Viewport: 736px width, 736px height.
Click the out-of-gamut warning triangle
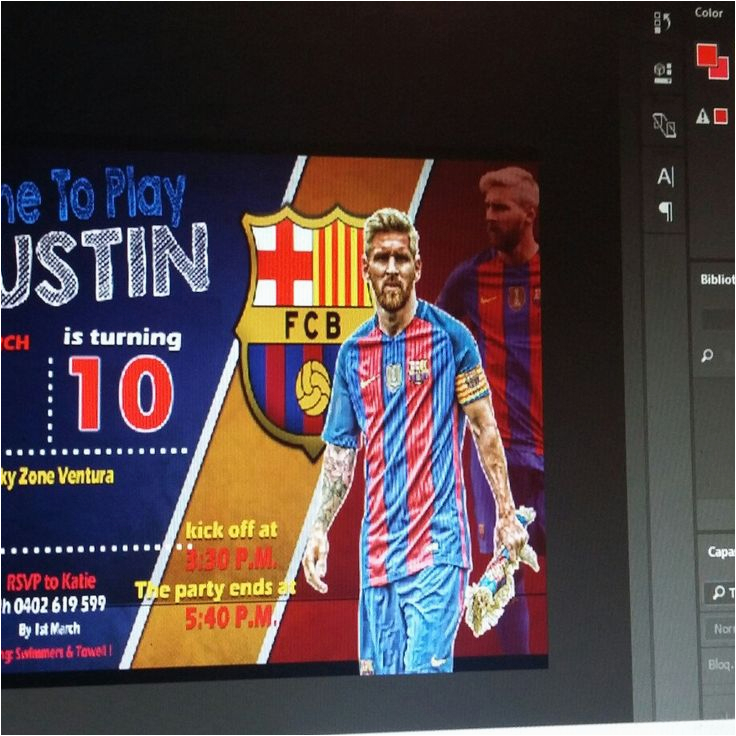[702, 115]
